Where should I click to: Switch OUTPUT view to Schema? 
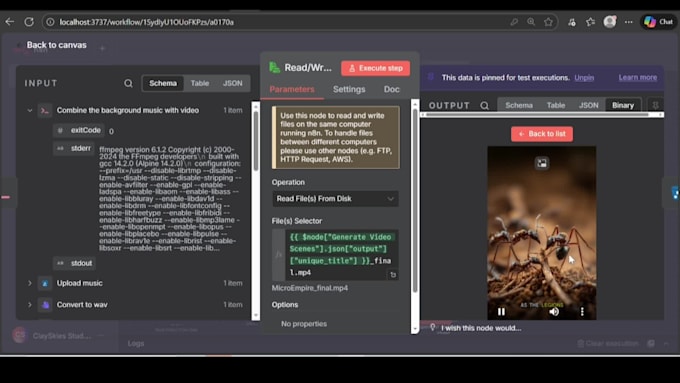[519, 105]
